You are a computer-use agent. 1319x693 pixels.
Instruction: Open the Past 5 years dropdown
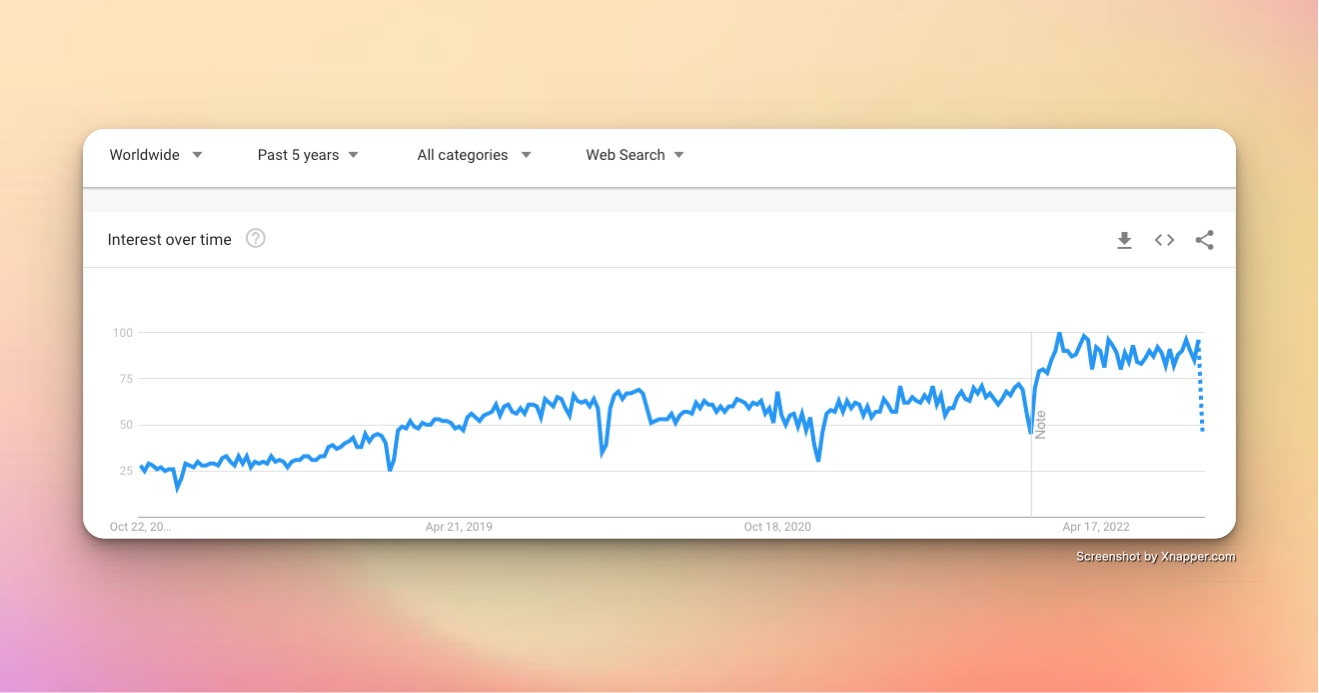tap(308, 155)
